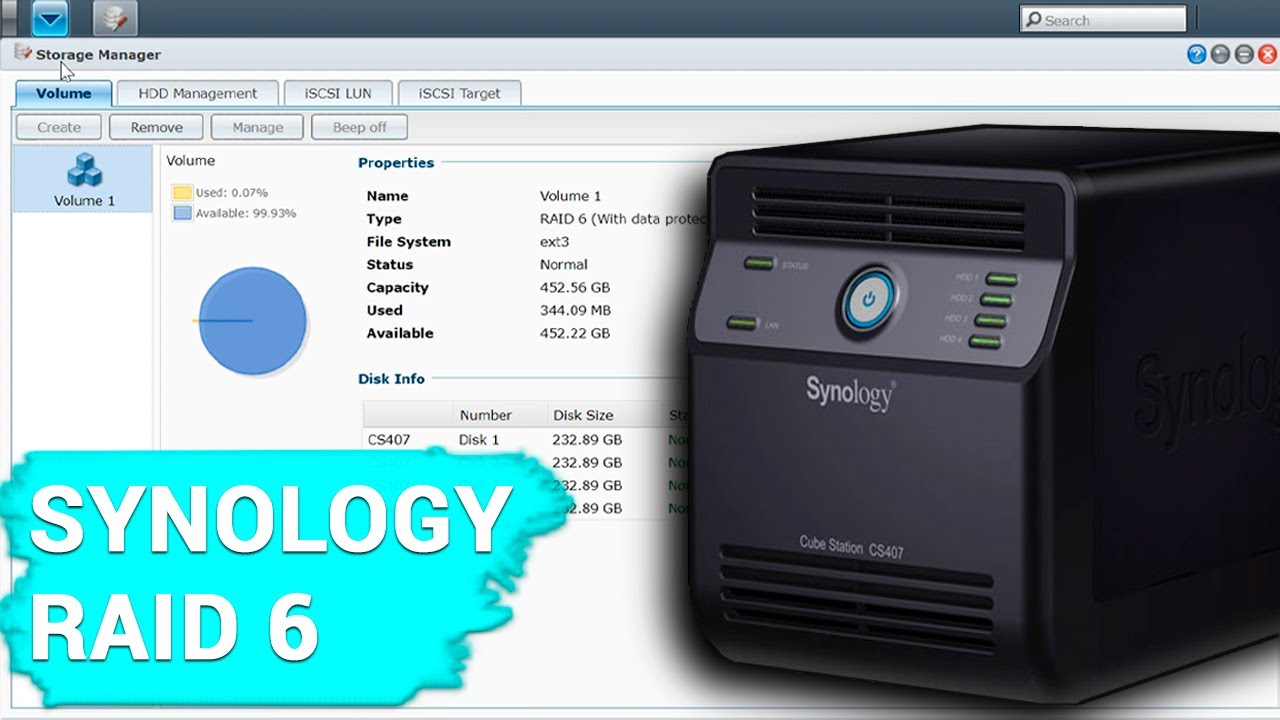The width and height of the screenshot is (1280, 720).
Task: Click the Normal status value
Action: [x=563, y=265]
